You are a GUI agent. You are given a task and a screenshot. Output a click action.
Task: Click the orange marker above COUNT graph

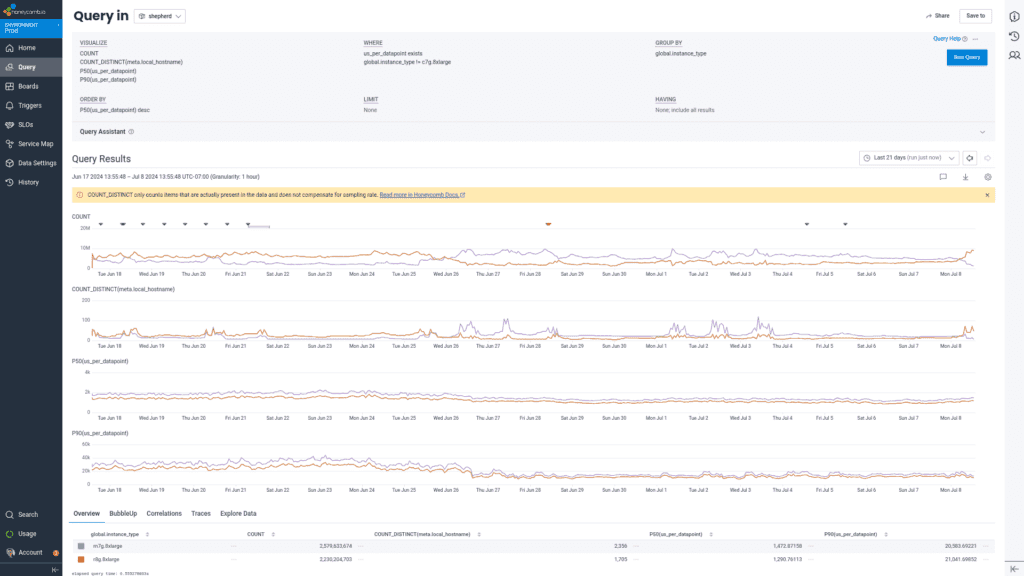[548, 224]
